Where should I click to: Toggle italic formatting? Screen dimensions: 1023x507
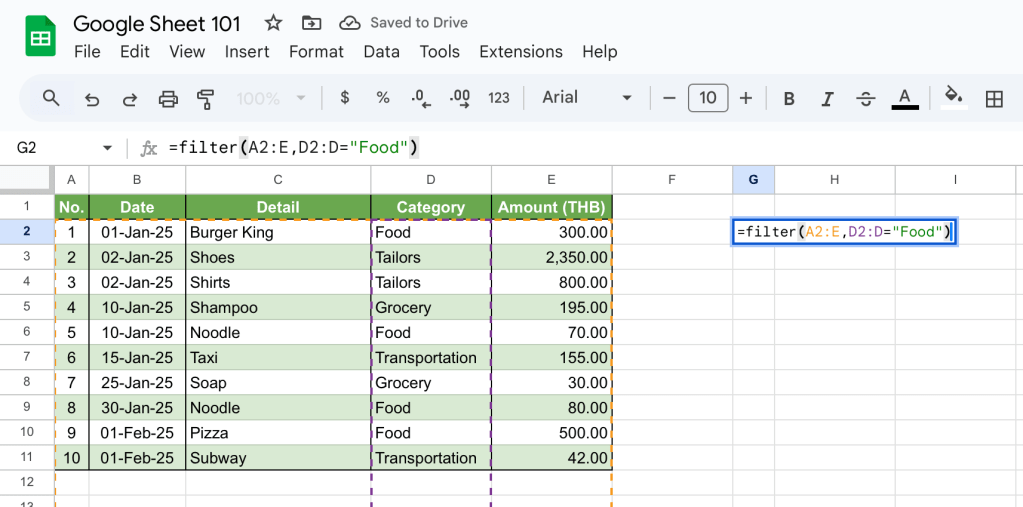tap(827, 98)
